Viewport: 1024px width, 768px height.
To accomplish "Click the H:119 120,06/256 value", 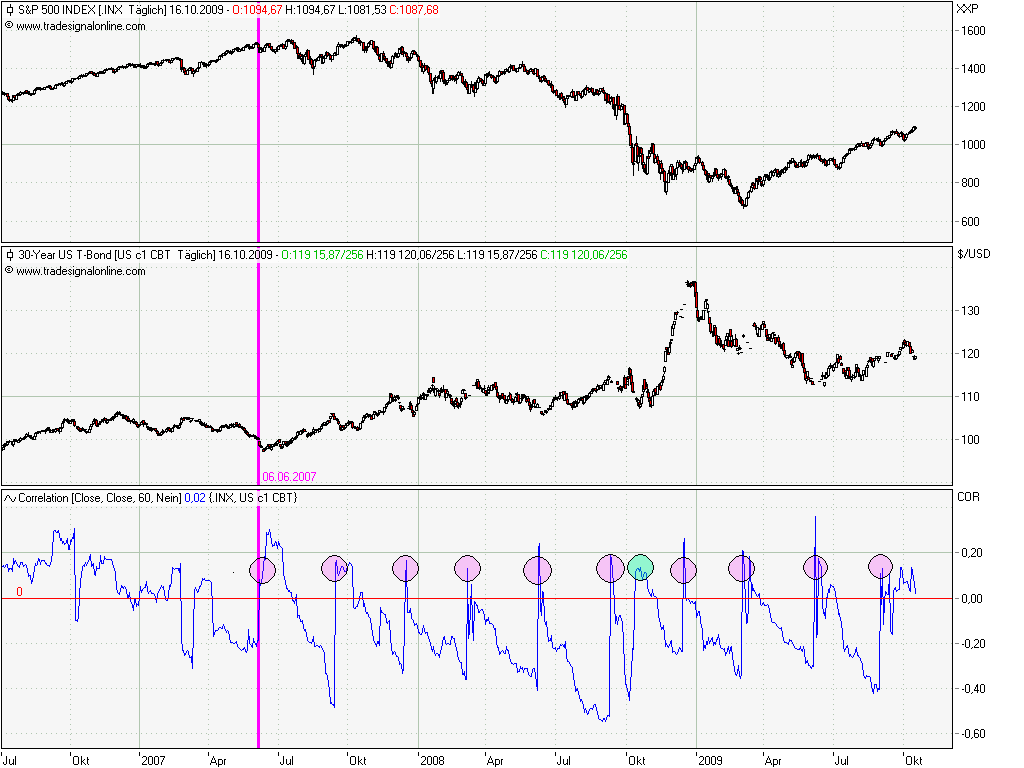I will click(x=410, y=255).
